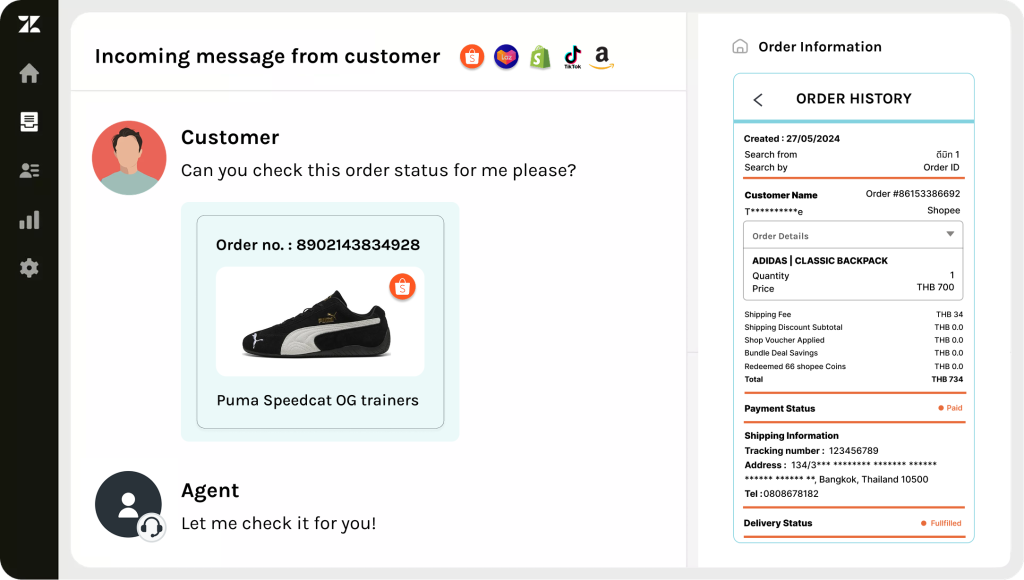
Task: Click the Redeemed 66 shopee Coins row
Action: click(x=854, y=366)
